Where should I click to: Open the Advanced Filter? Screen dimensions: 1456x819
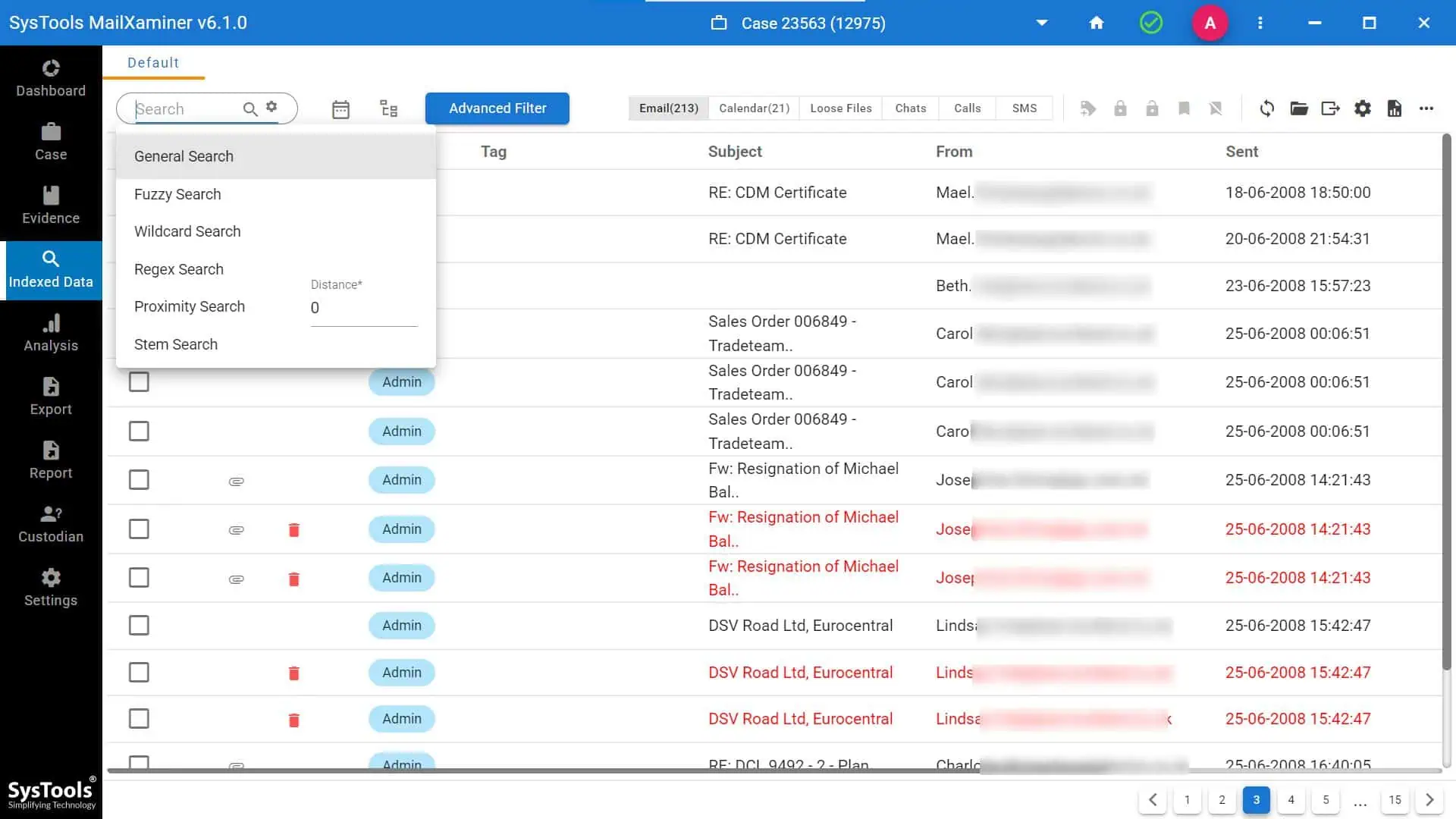497,108
